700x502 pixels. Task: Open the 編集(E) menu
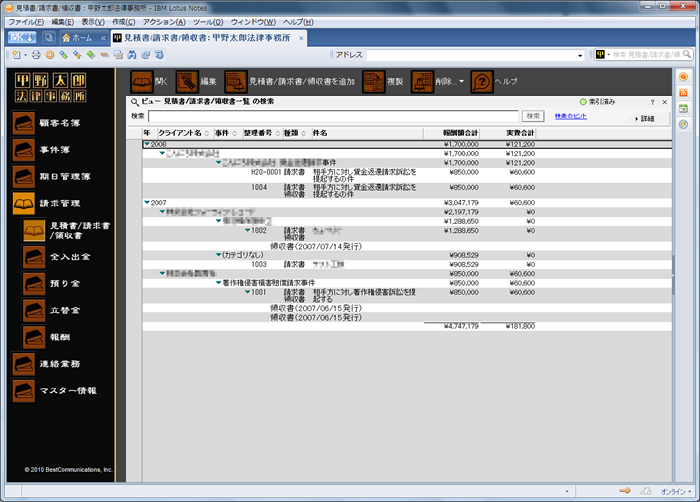click(x=62, y=22)
